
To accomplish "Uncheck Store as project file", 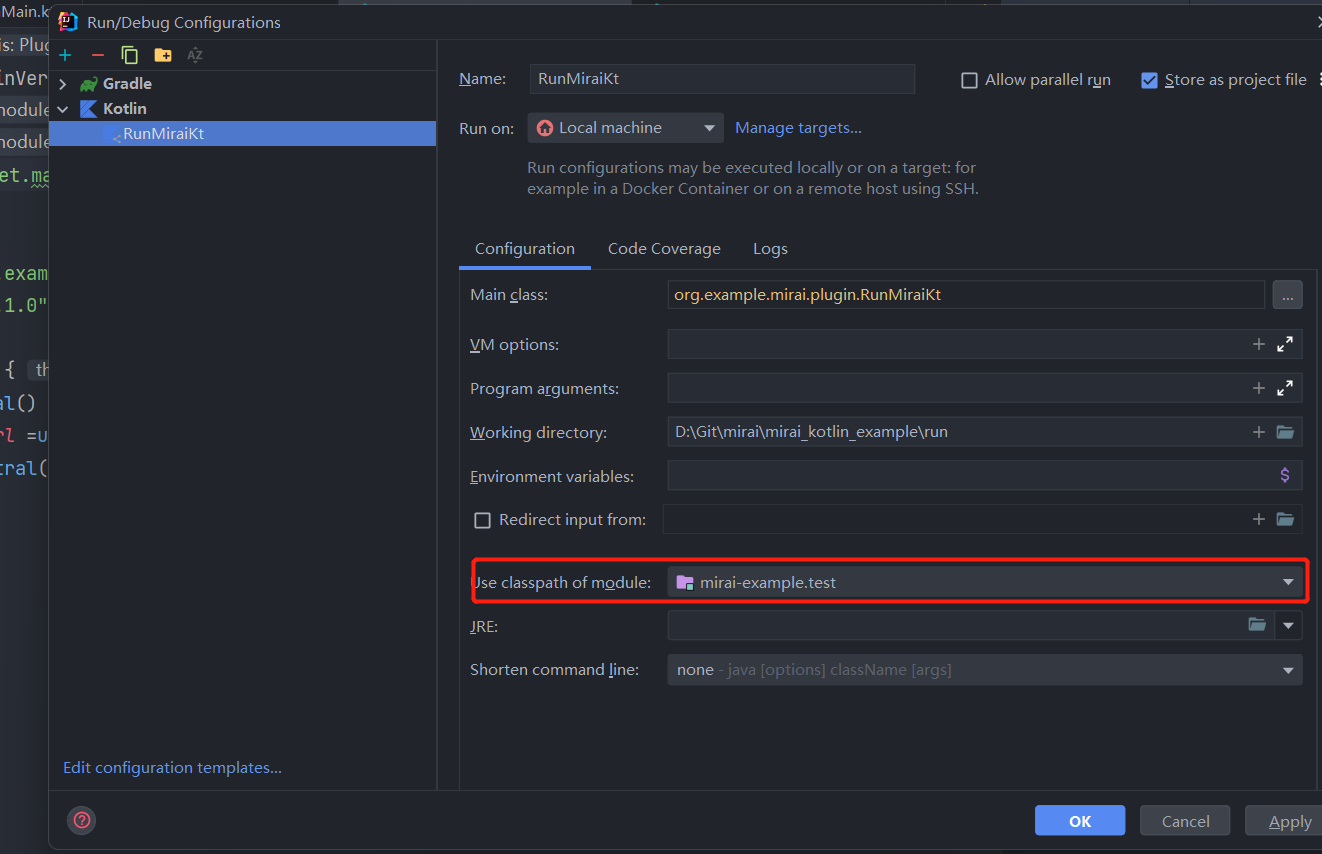I will tap(1149, 80).
